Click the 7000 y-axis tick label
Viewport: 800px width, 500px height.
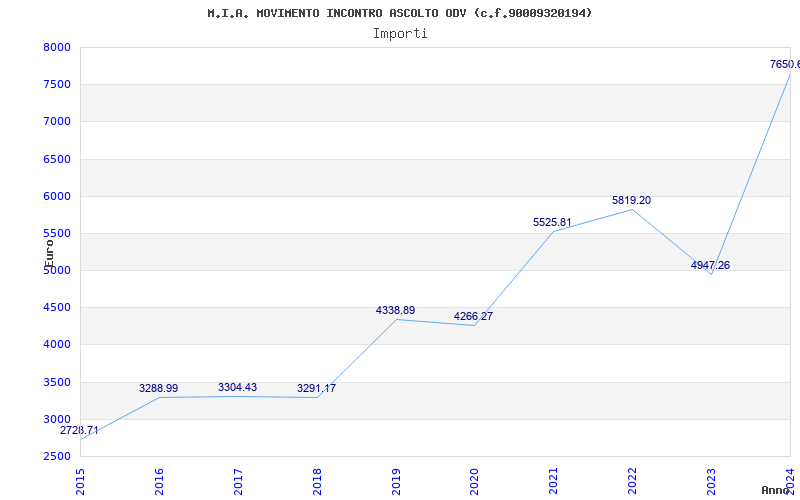56,122
